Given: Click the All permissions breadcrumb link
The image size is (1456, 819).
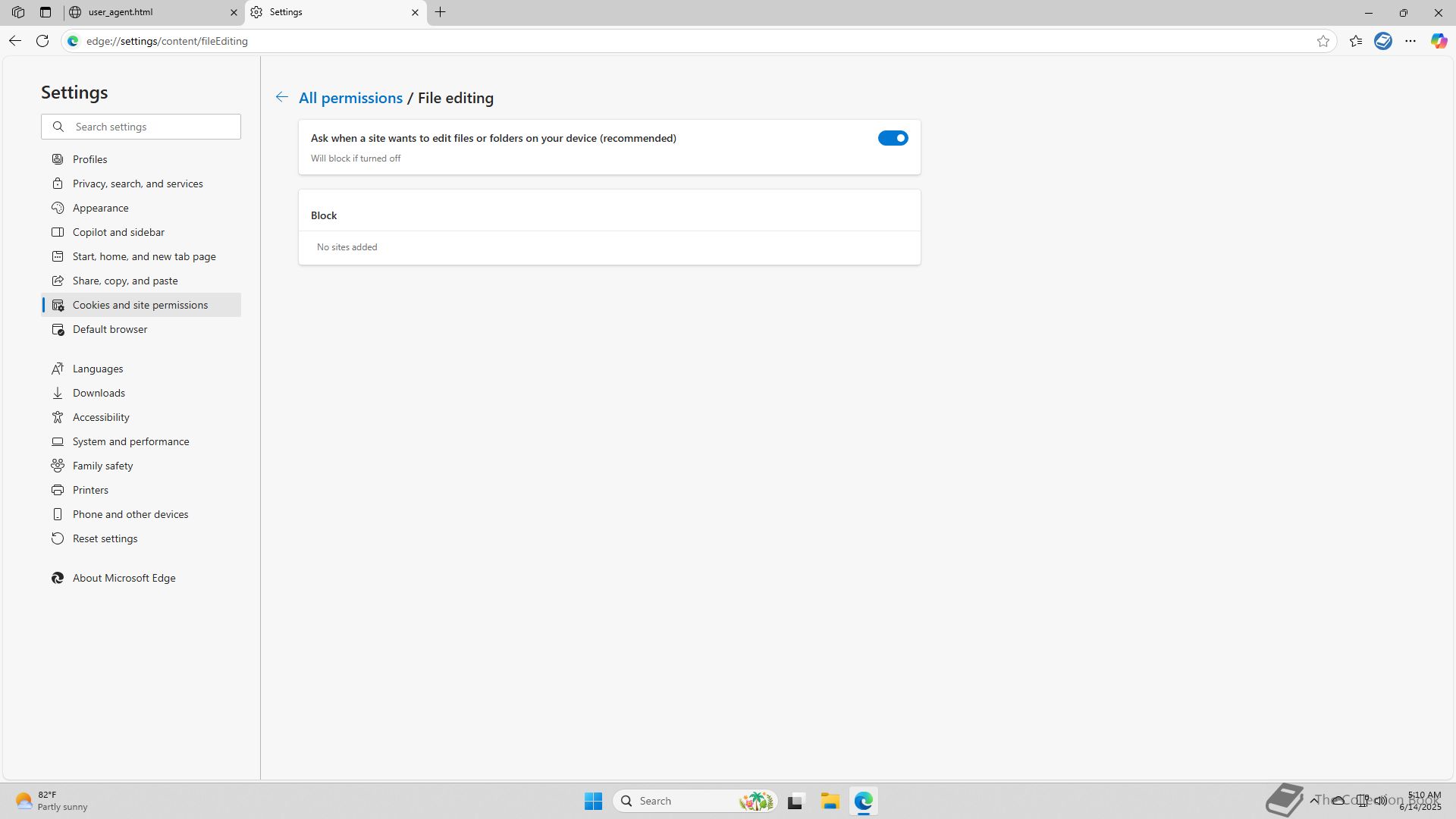Looking at the screenshot, I should coord(350,98).
